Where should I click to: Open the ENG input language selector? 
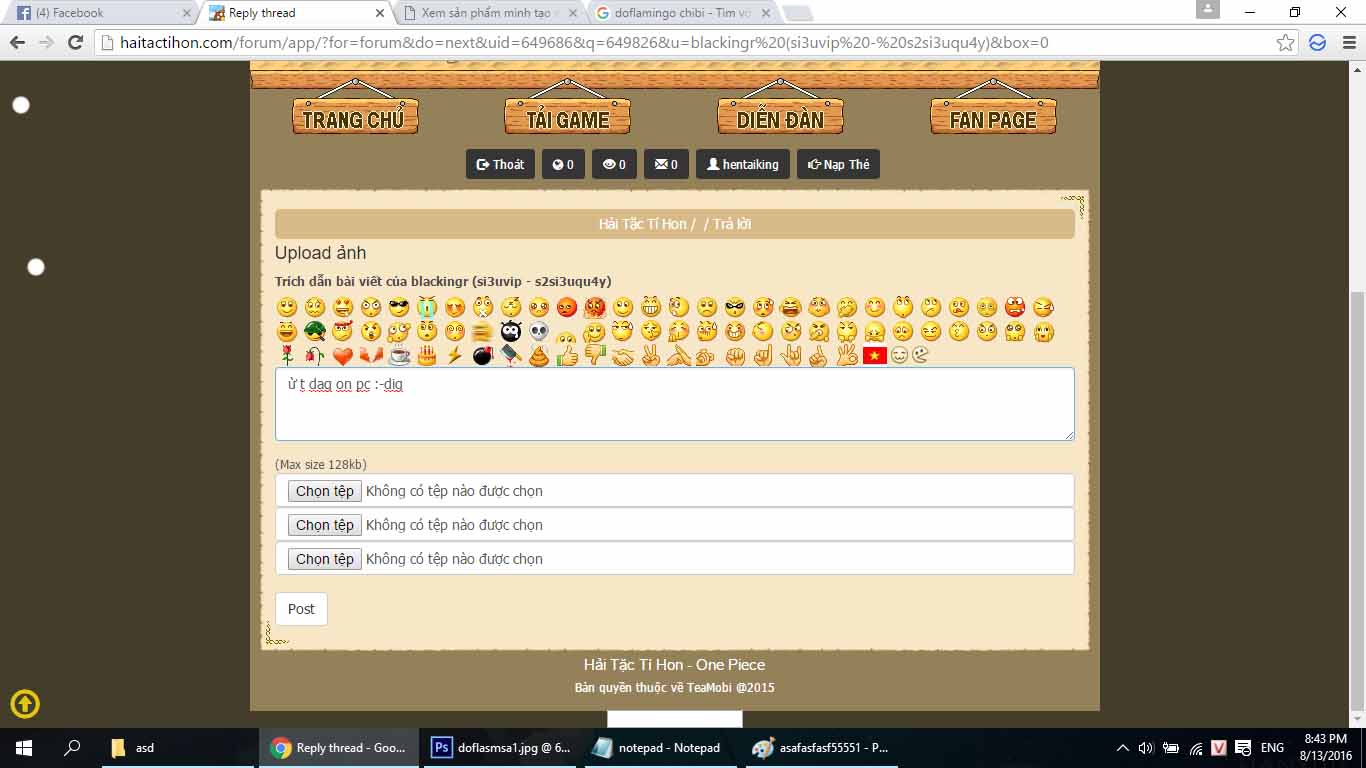[x=1272, y=748]
